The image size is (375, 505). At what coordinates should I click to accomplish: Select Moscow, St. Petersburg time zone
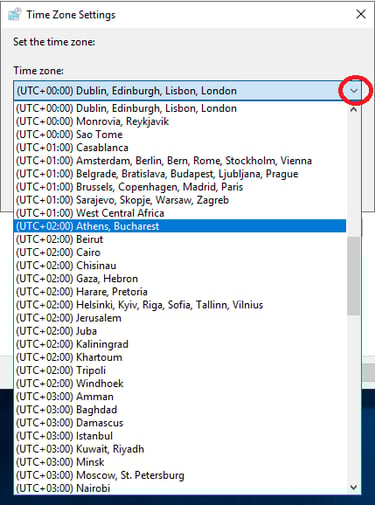click(x=180, y=475)
